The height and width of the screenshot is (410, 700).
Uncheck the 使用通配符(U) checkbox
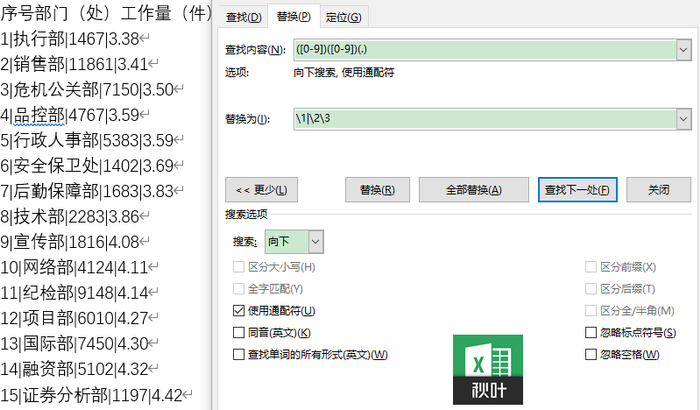(239, 310)
